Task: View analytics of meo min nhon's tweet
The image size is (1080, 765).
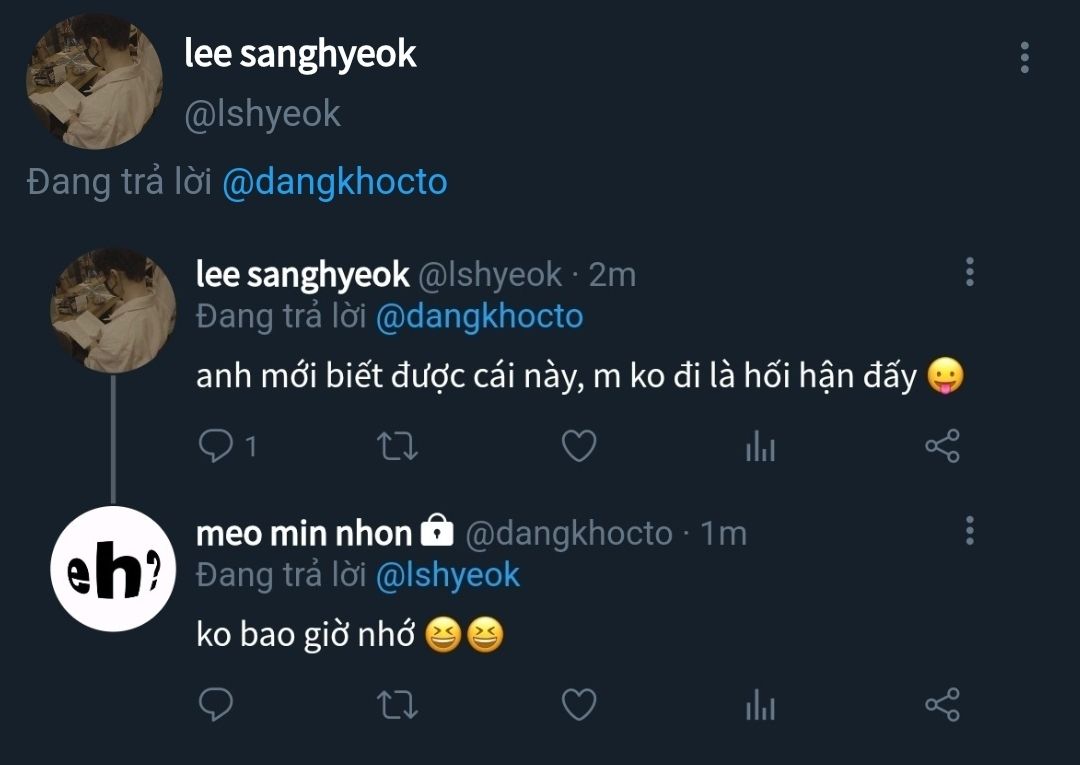Action: tap(760, 706)
